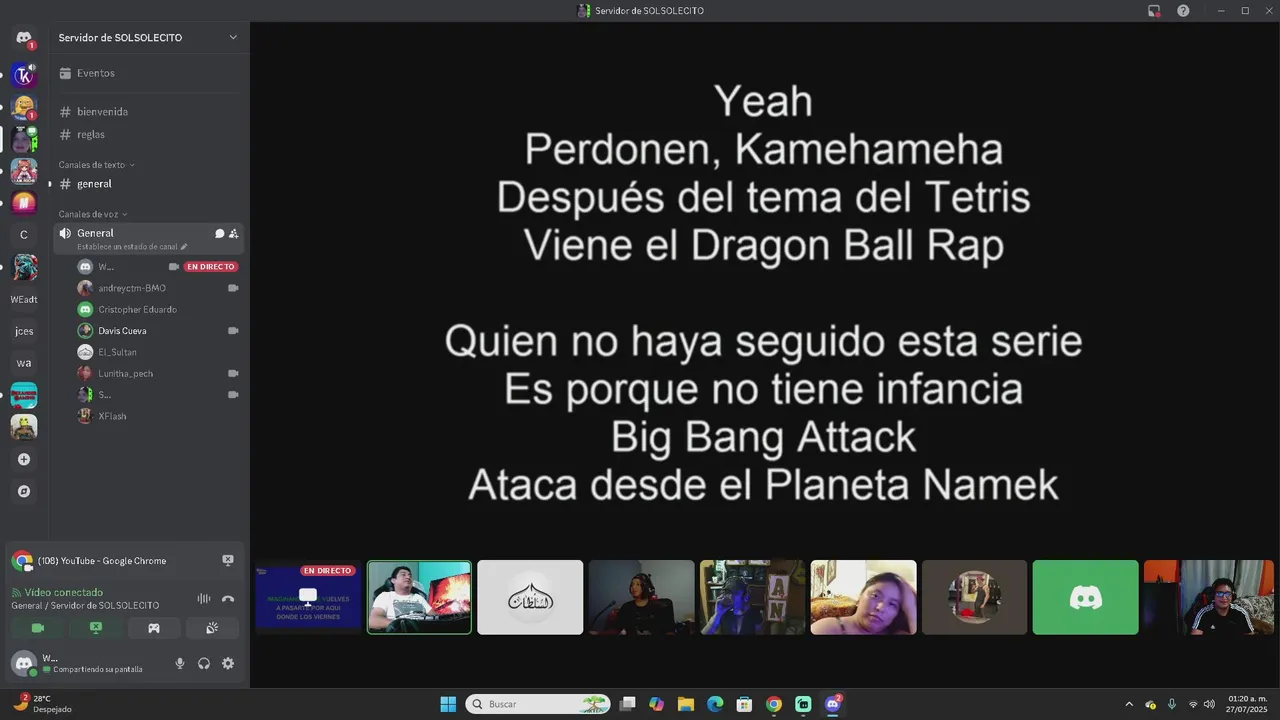Edit the channel status pencil icon
1280x720 pixels.
[184, 247]
